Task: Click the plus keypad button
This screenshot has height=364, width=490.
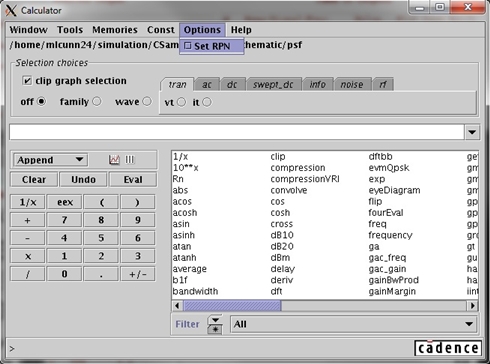Action: click(28, 220)
